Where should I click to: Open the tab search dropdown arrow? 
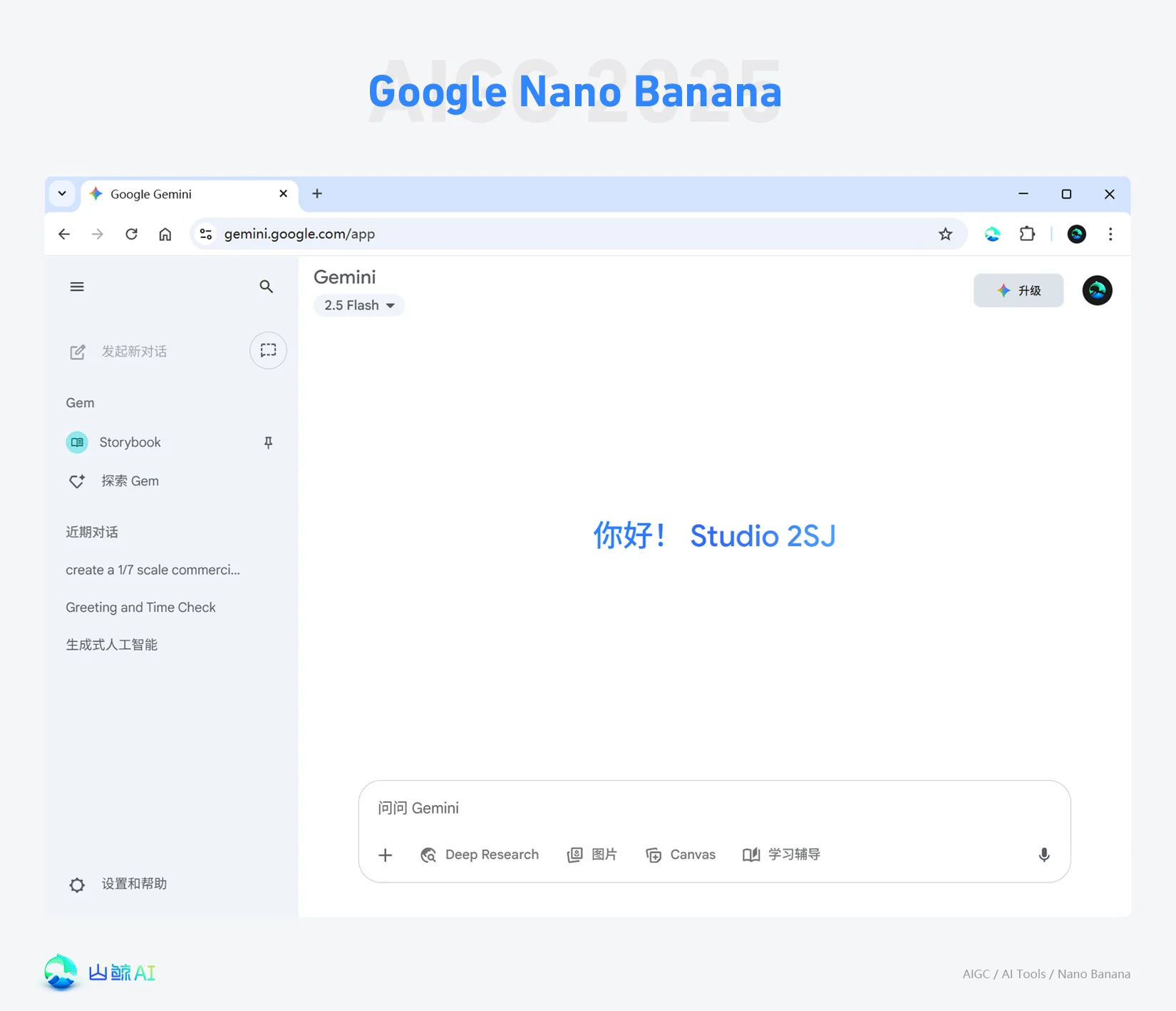62,194
